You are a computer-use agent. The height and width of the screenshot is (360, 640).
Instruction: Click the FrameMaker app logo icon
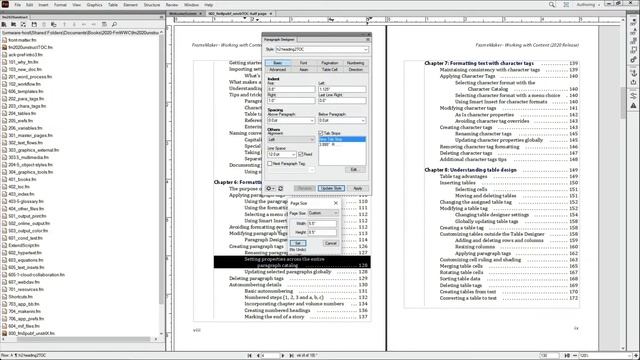pyautogui.click(x=5, y=4)
